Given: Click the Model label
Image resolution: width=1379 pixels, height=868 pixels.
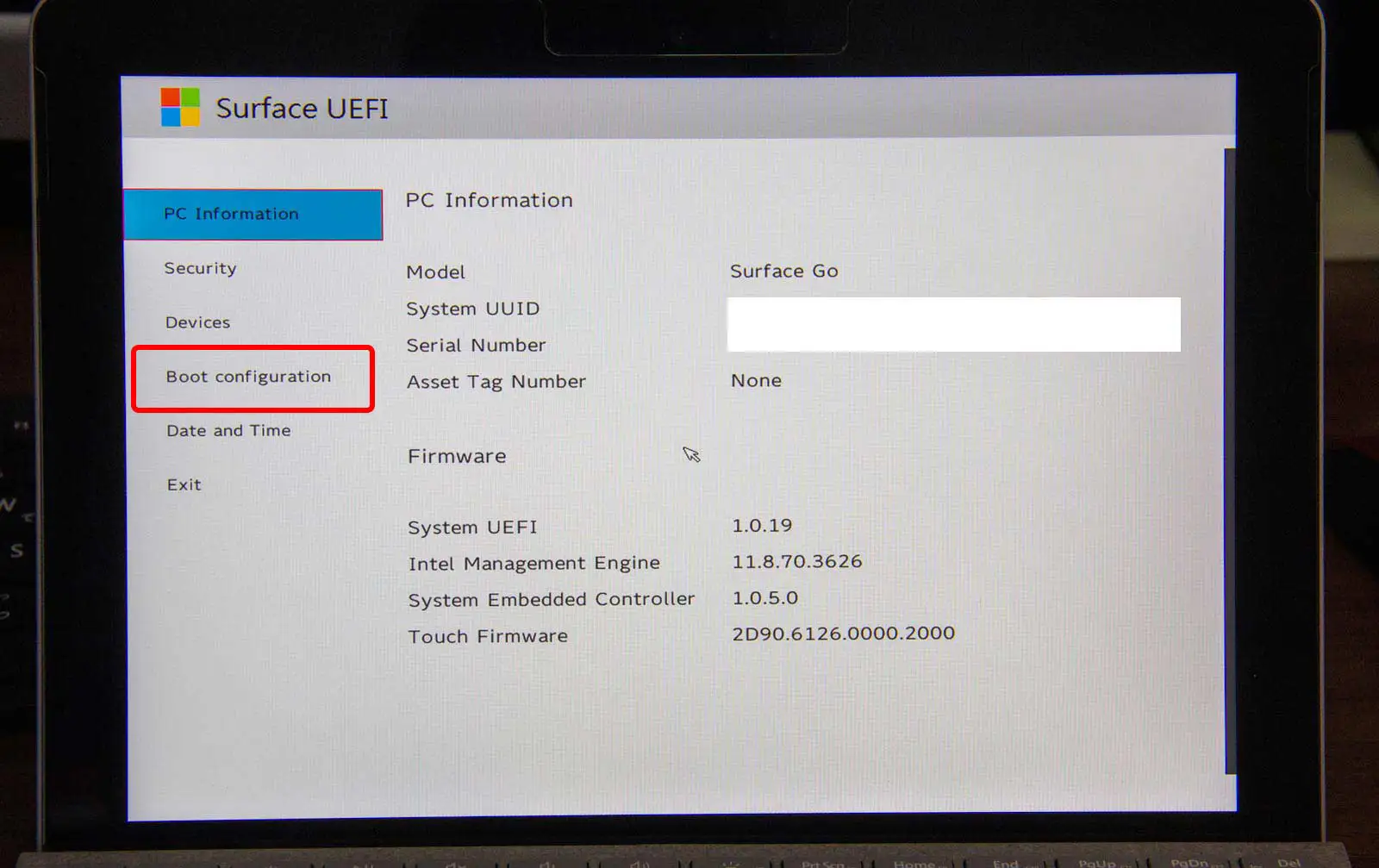Looking at the screenshot, I should [x=435, y=272].
